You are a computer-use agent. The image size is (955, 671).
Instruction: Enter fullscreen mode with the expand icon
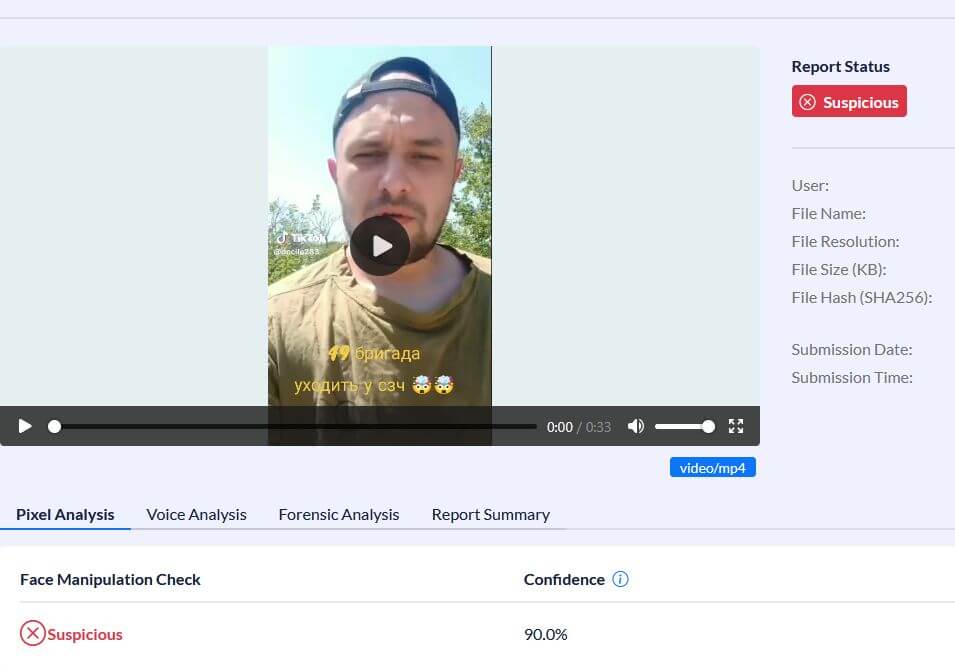coord(736,426)
